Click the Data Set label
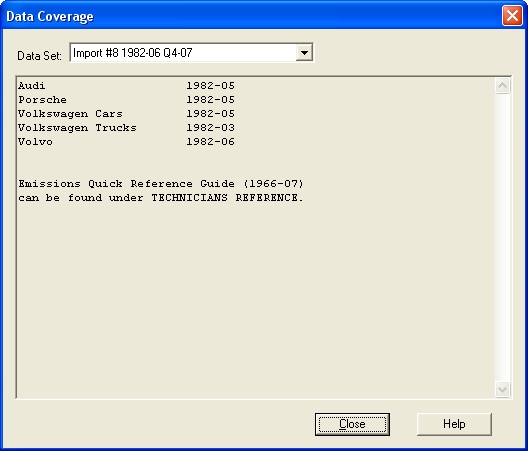The height and width of the screenshot is (451, 528). pos(39,56)
